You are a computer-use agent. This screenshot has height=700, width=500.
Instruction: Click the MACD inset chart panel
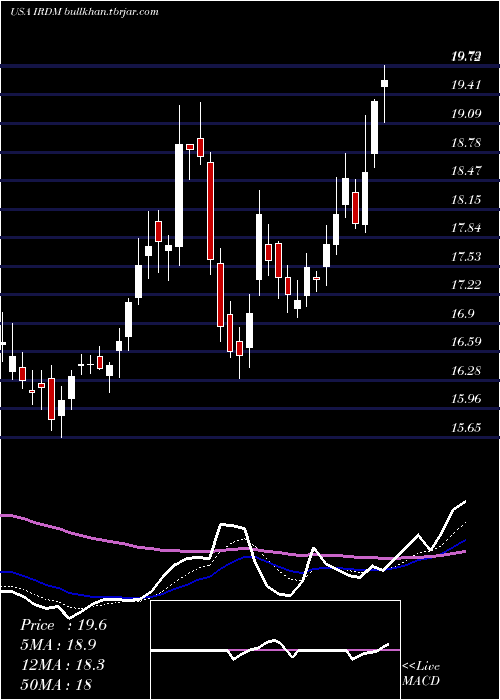pos(275,650)
